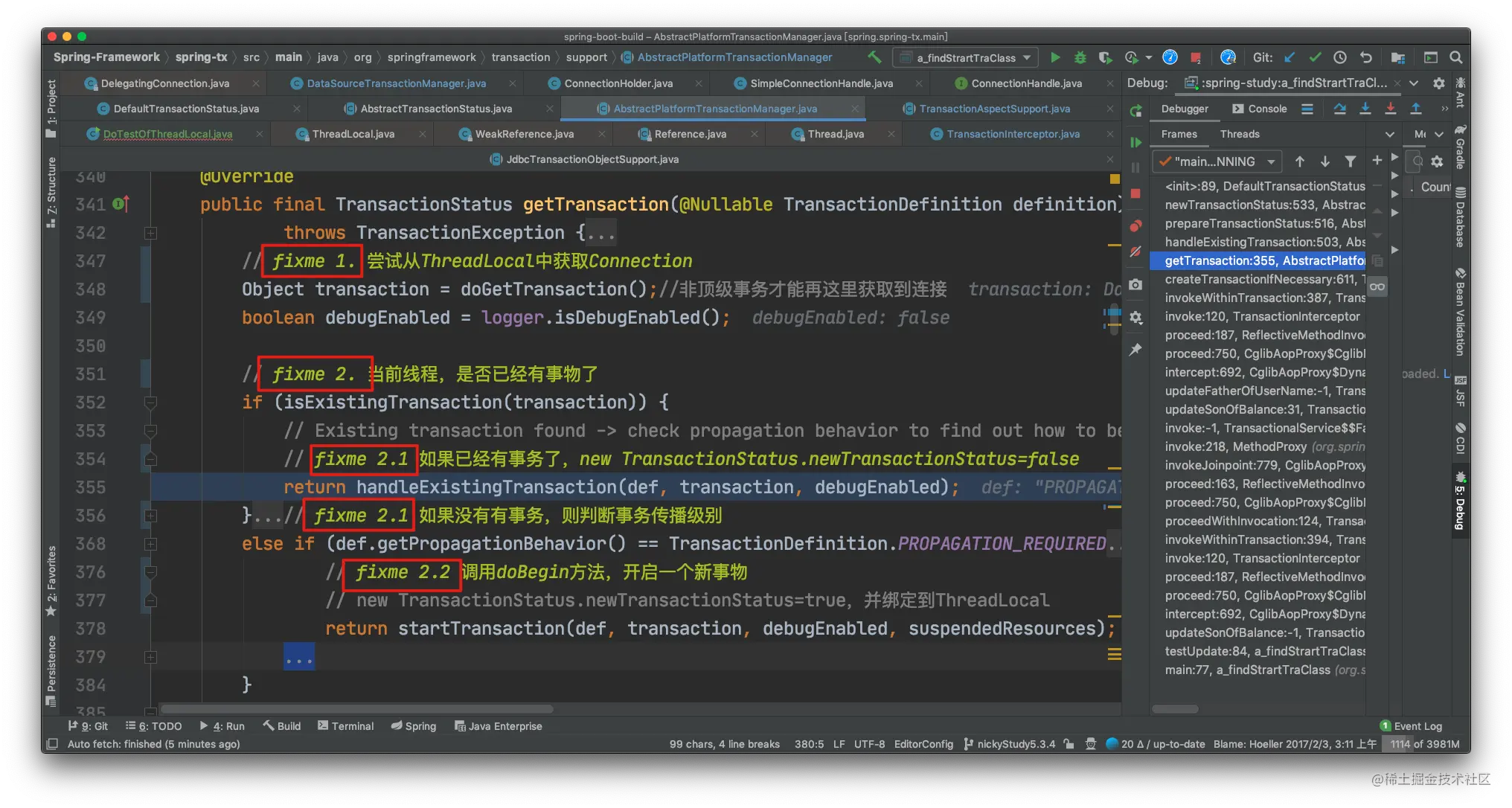The width and height of the screenshot is (1512, 808).
Task: Expand folded code at line 342
Action: (x=150, y=233)
